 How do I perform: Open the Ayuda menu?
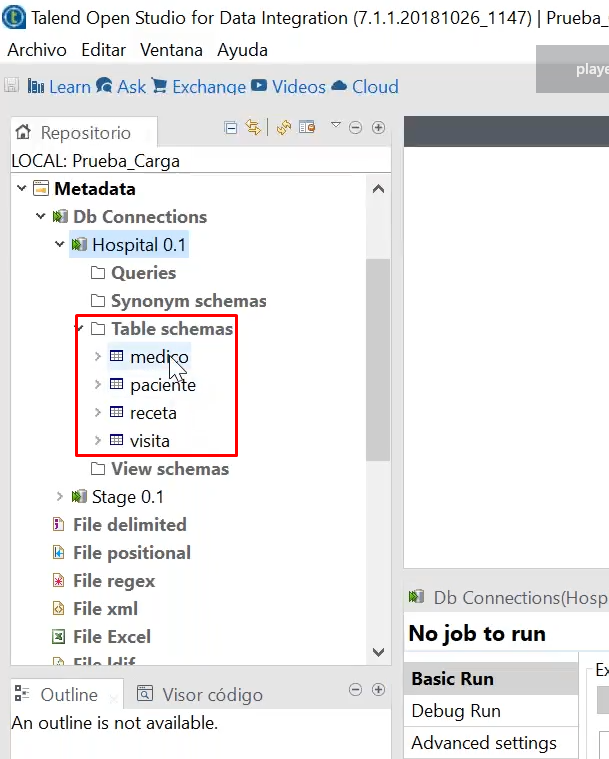click(x=243, y=50)
